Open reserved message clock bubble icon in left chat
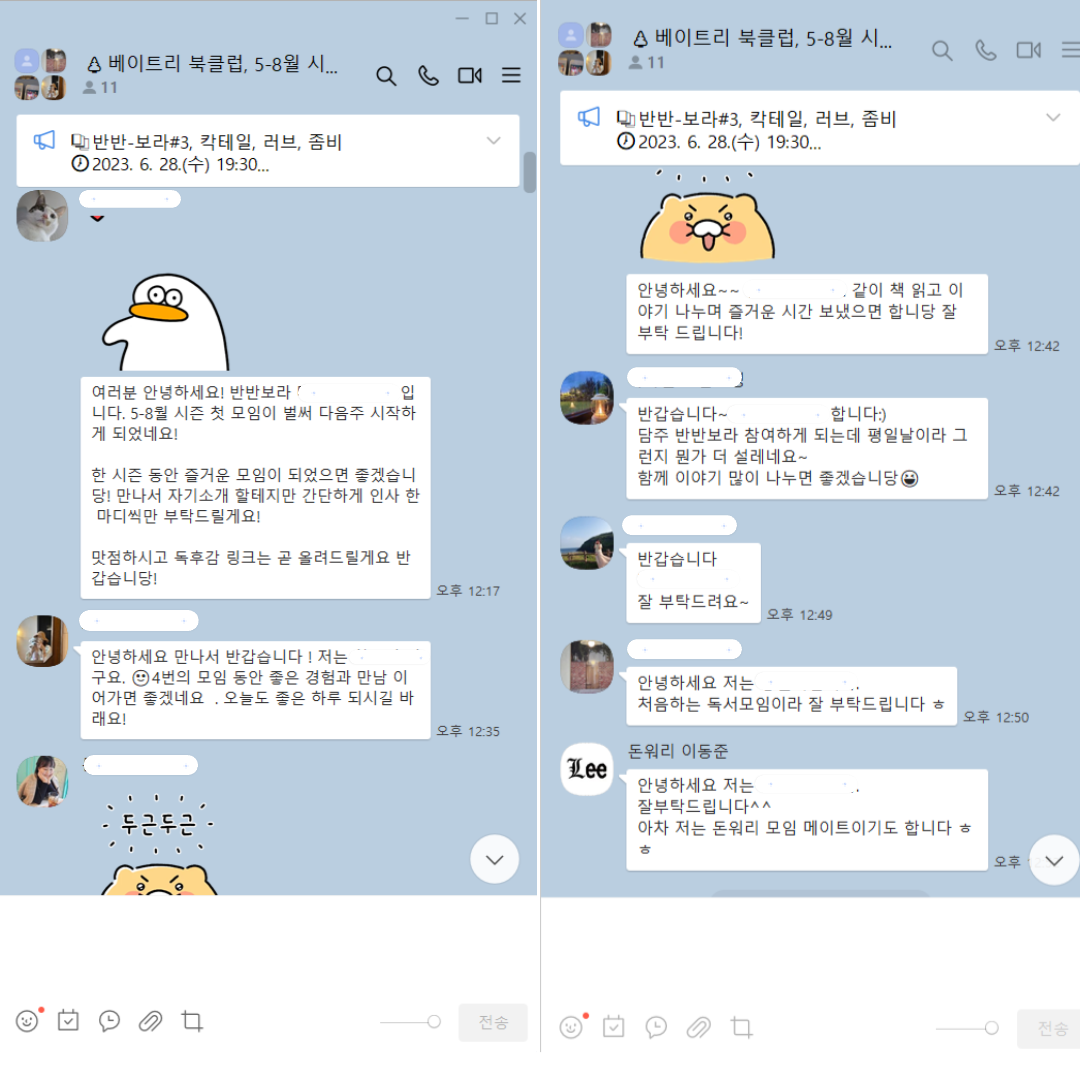The image size is (1080, 1080). (110, 1021)
